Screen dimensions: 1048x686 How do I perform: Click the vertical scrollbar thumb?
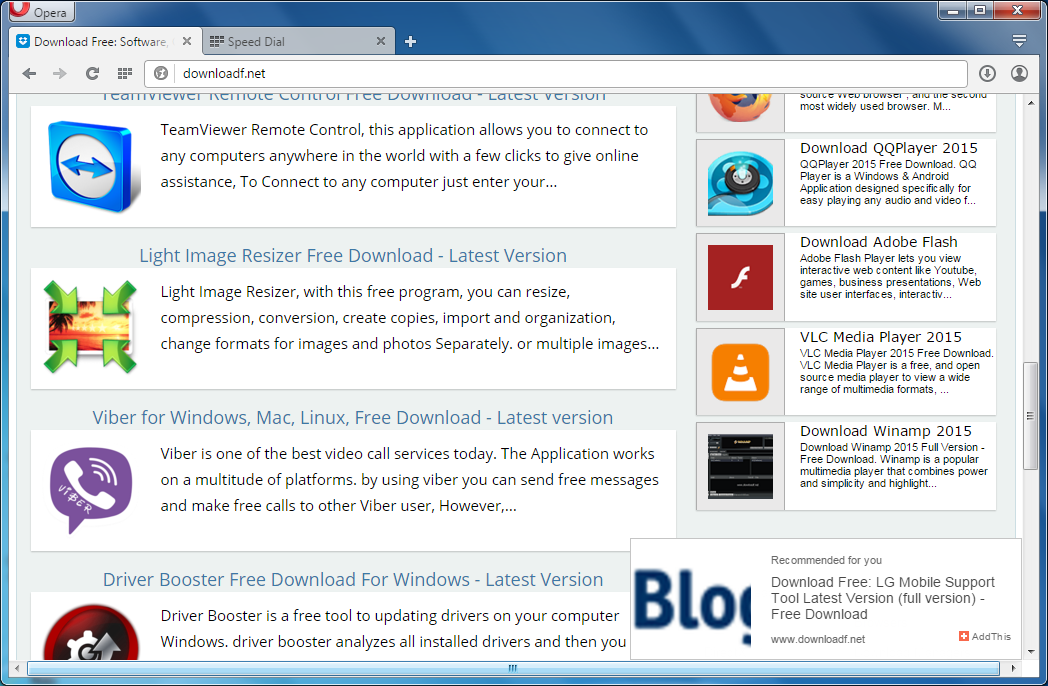(x=1030, y=416)
